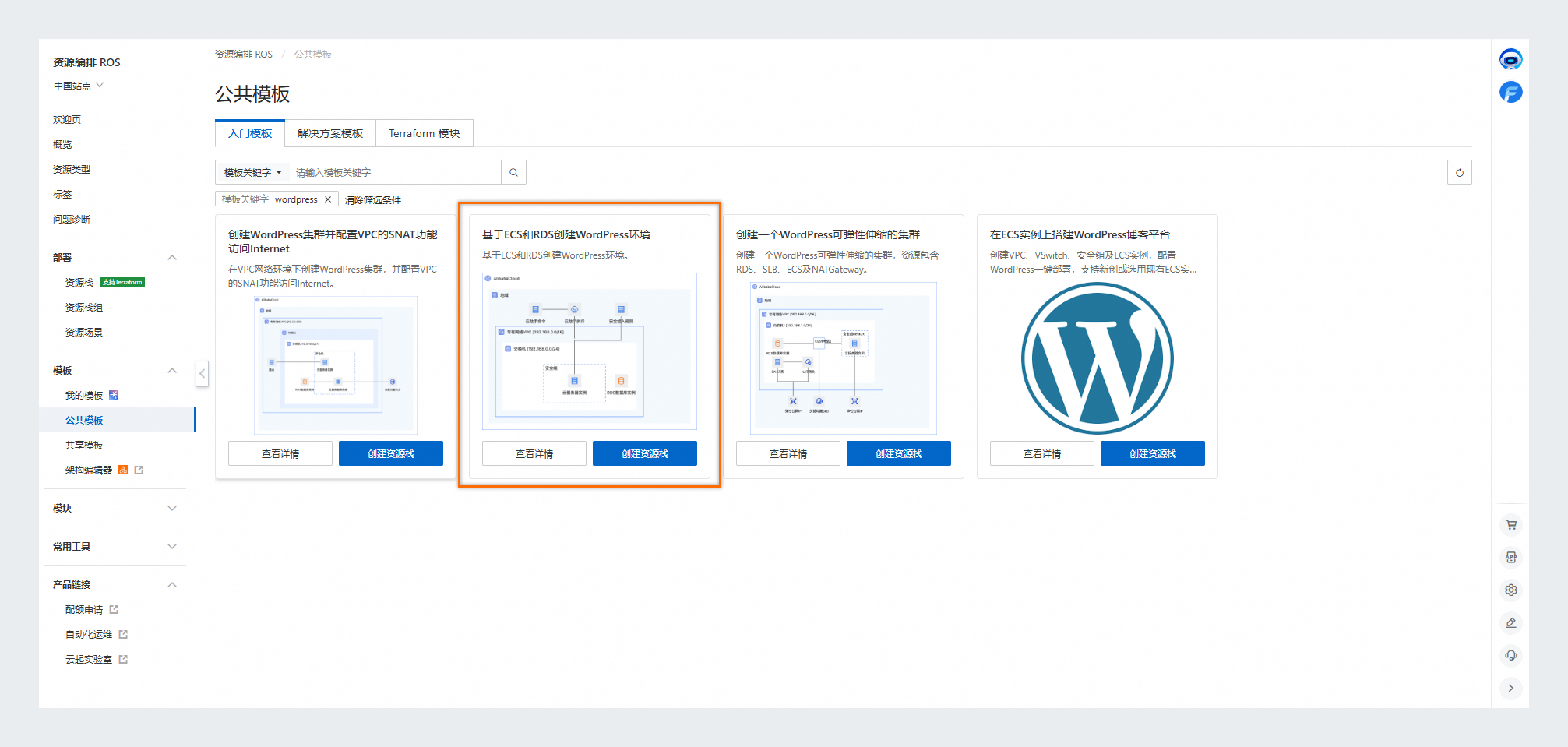Click the 资源编排 ROS breadcrumb link
This screenshot has width=1568, height=747.
244,54
